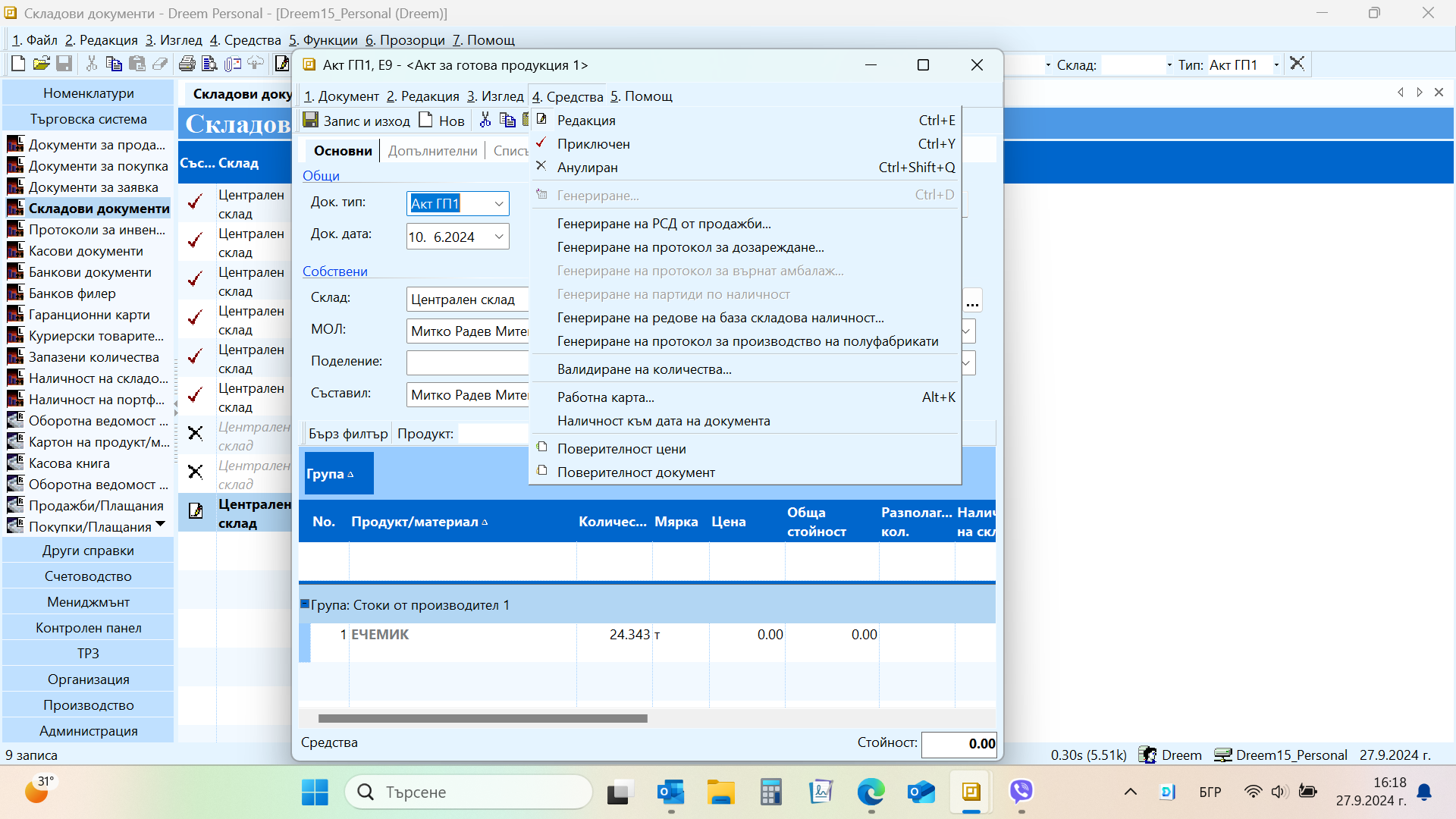Open Банкови документи in the sidebar
This screenshot has height=819, width=1456.
click(x=89, y=271)
